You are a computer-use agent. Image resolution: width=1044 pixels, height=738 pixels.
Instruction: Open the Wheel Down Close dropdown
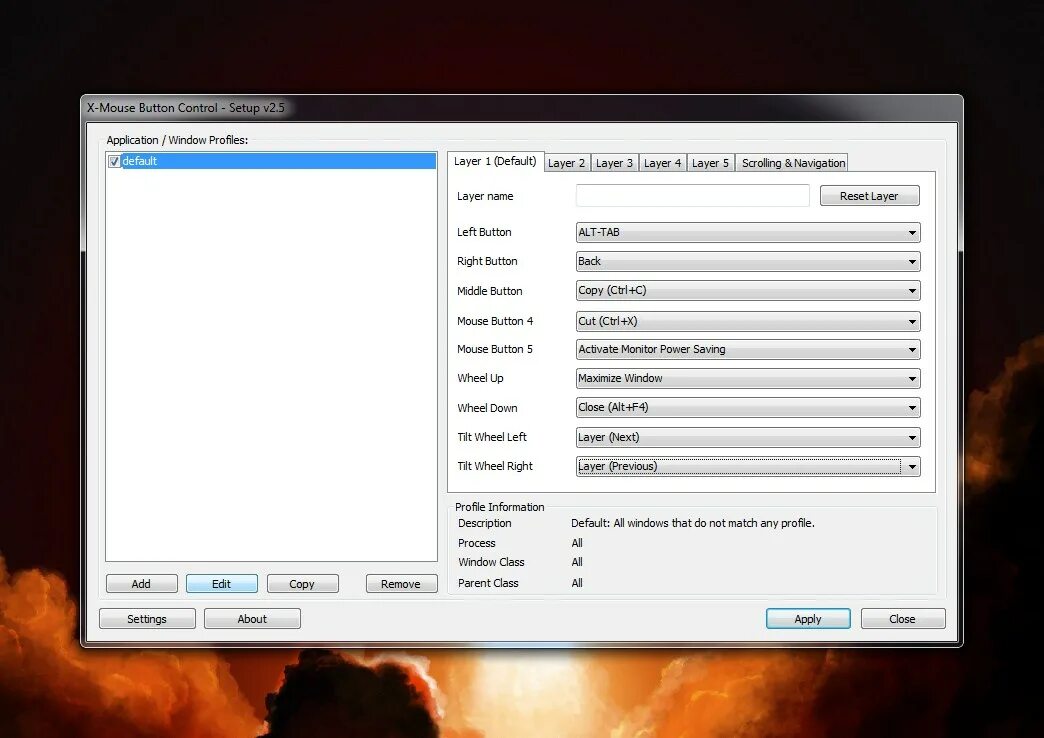point(748,408)
